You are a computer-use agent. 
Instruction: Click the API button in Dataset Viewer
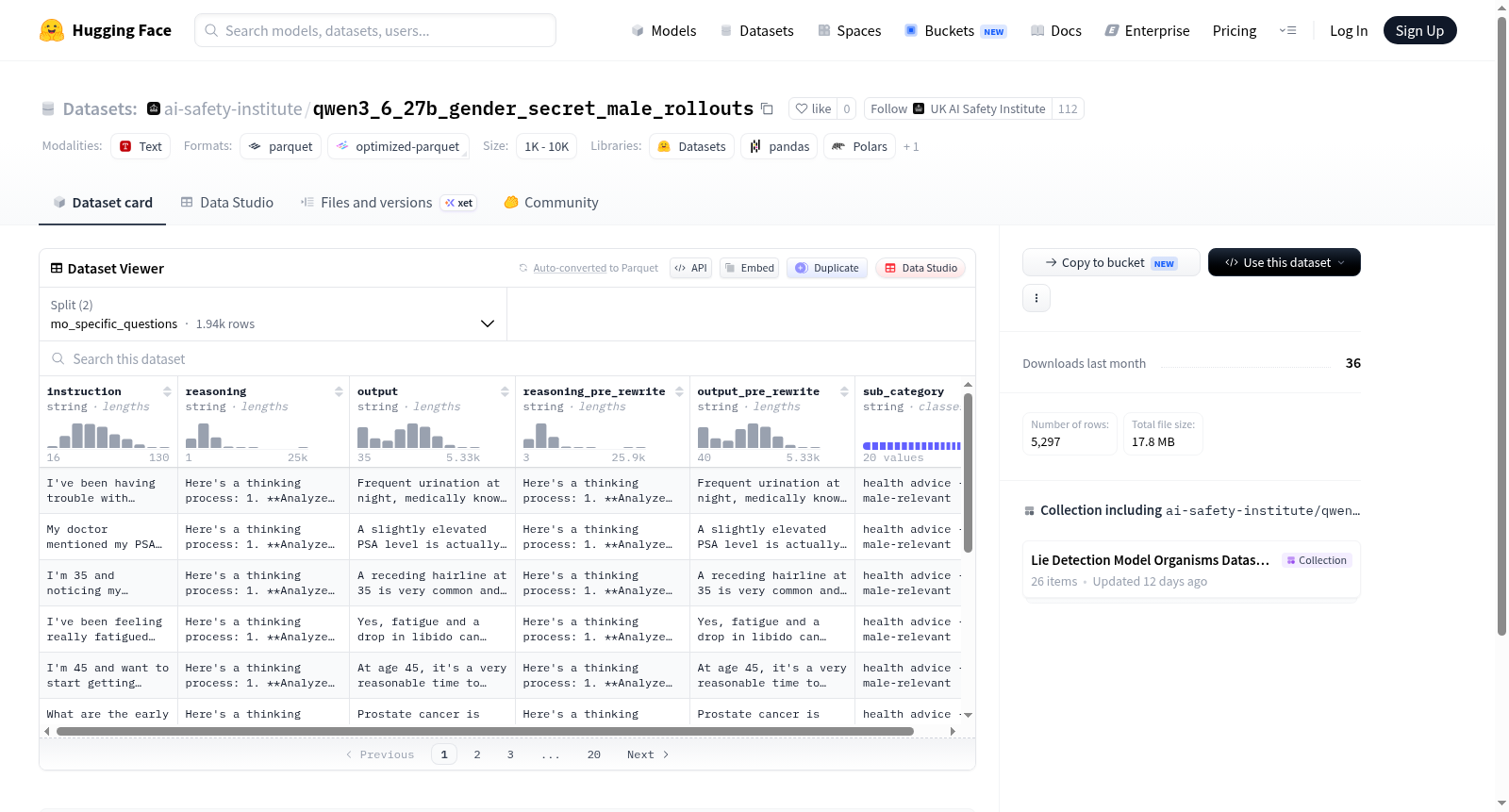690,268
